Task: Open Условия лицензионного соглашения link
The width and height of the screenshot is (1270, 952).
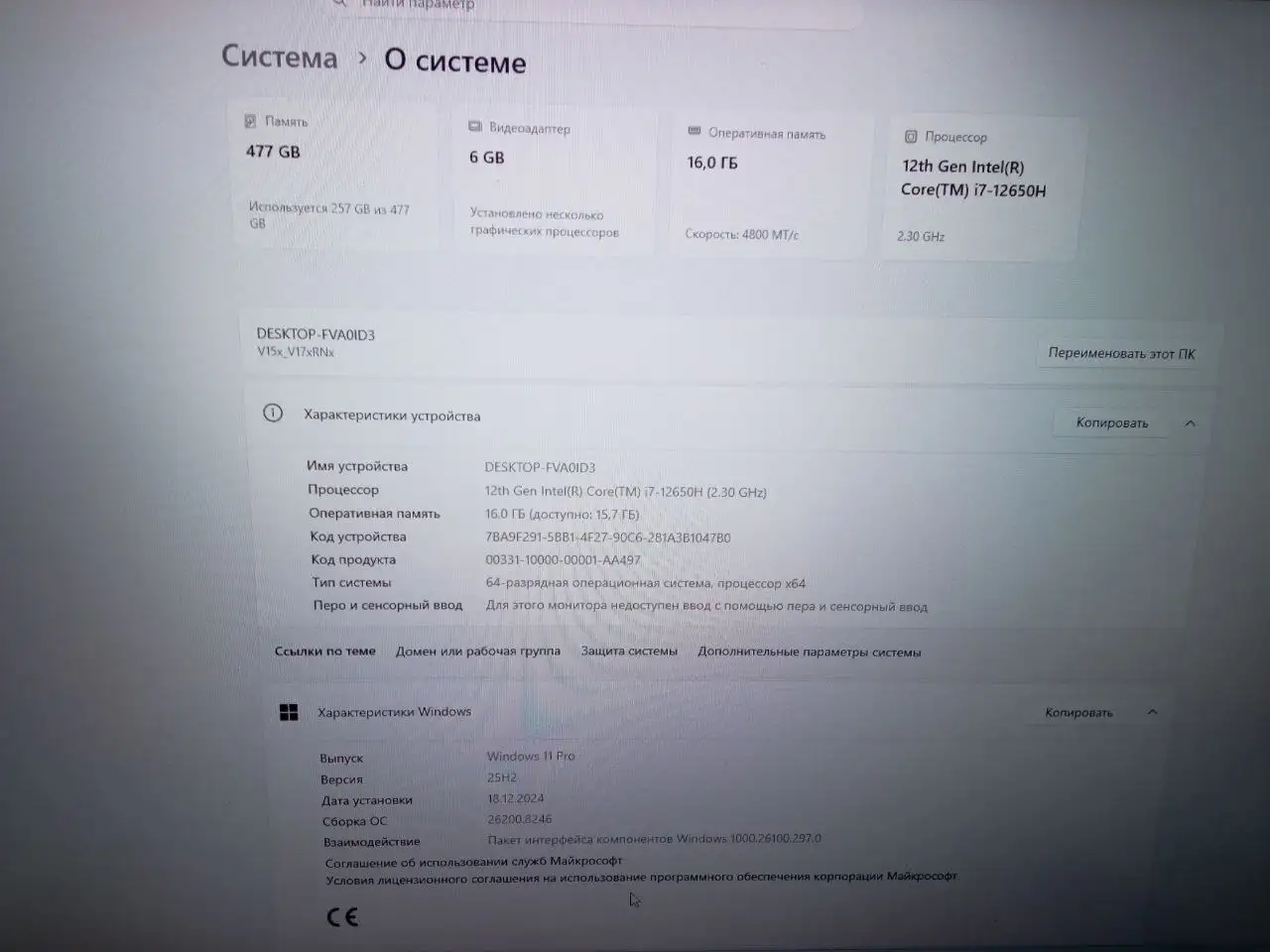Action: pyautogui.click(x=641, y=877)
